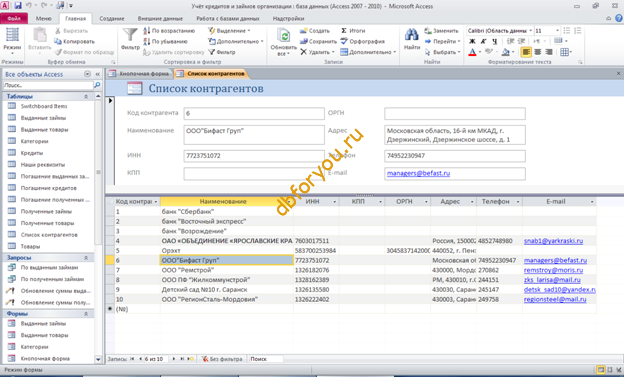Viewport: 624px width, 377px height.
Task: Open font color A dropdown
Action: (x=480, y=52)
